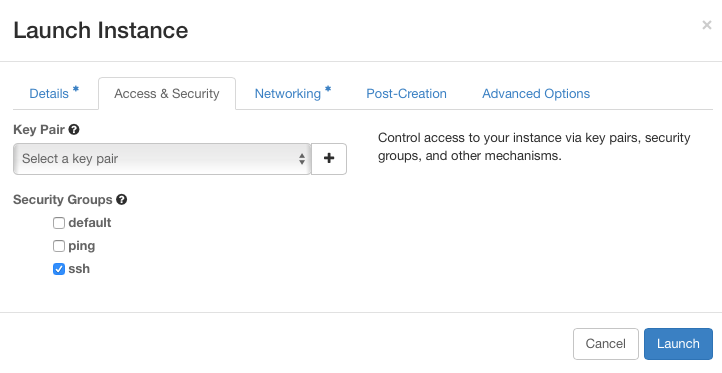
Task: Click the Security Groups help question-mark icon
Action: tap(122, 200)
